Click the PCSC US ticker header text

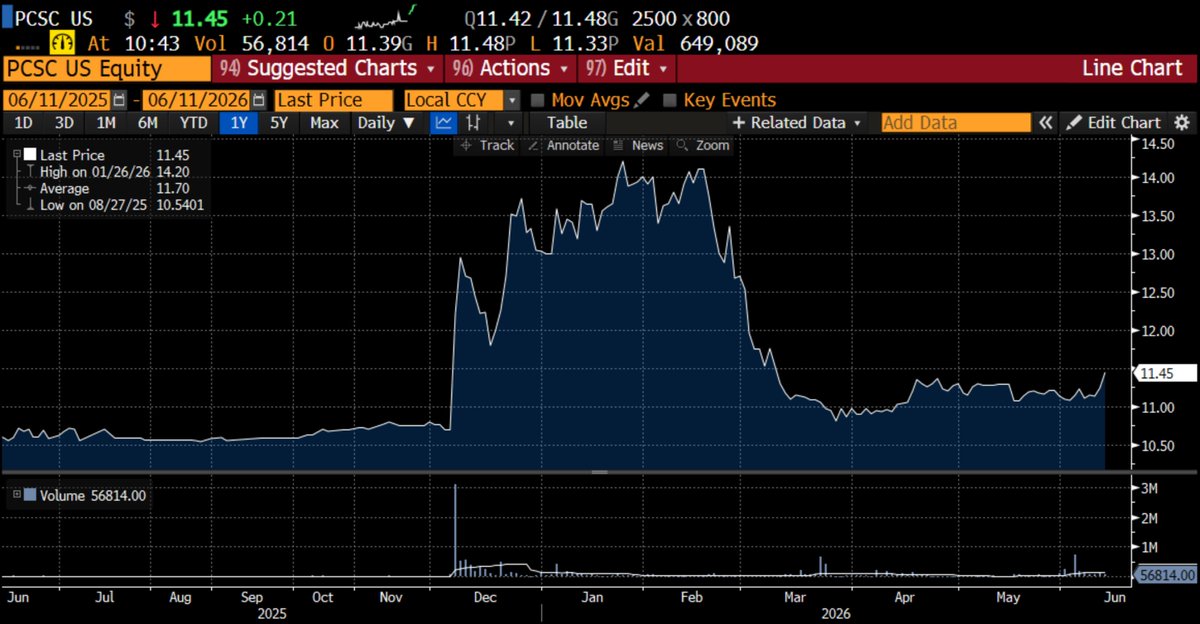click(56, 19)
